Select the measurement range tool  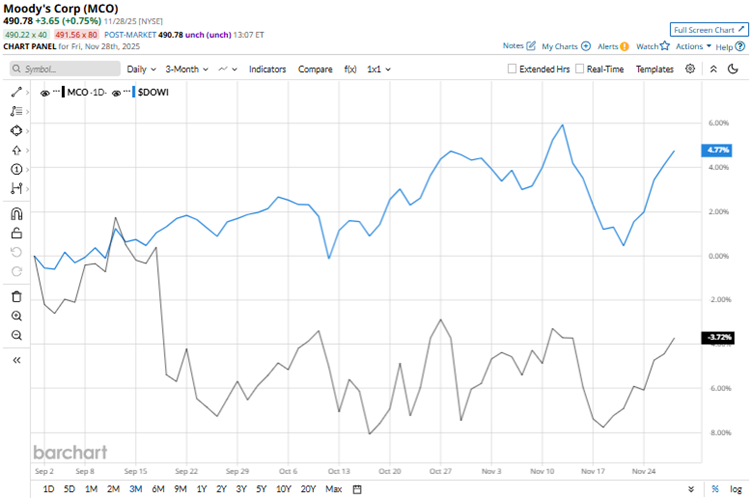click(x=16, y=189)
